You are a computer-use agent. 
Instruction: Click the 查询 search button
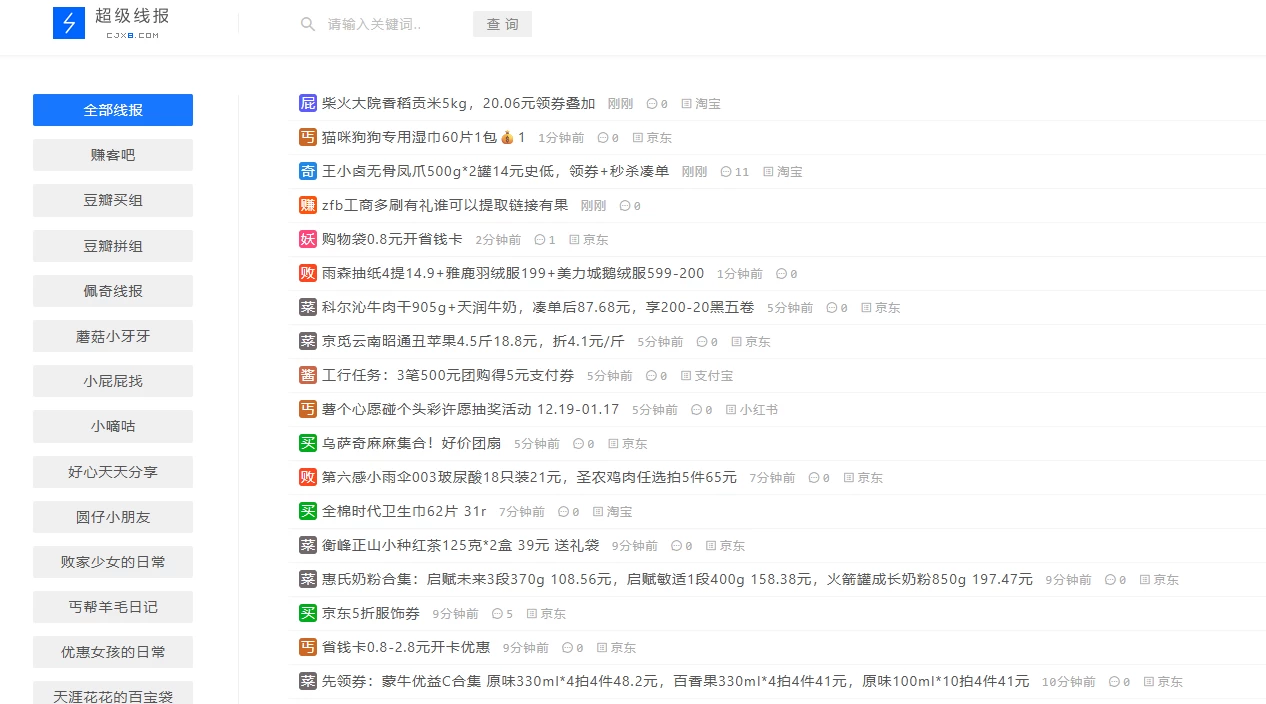tap(502, 23)
